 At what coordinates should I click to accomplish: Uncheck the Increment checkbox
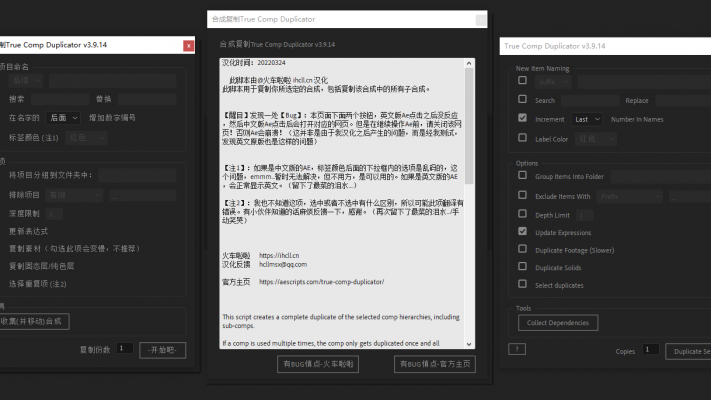pos(522,118)
